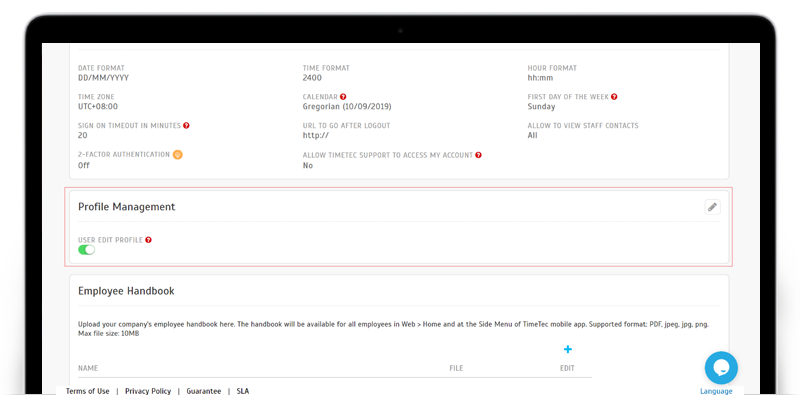
Task: Click the URL to go after logout value
Action: click(315, 135)
